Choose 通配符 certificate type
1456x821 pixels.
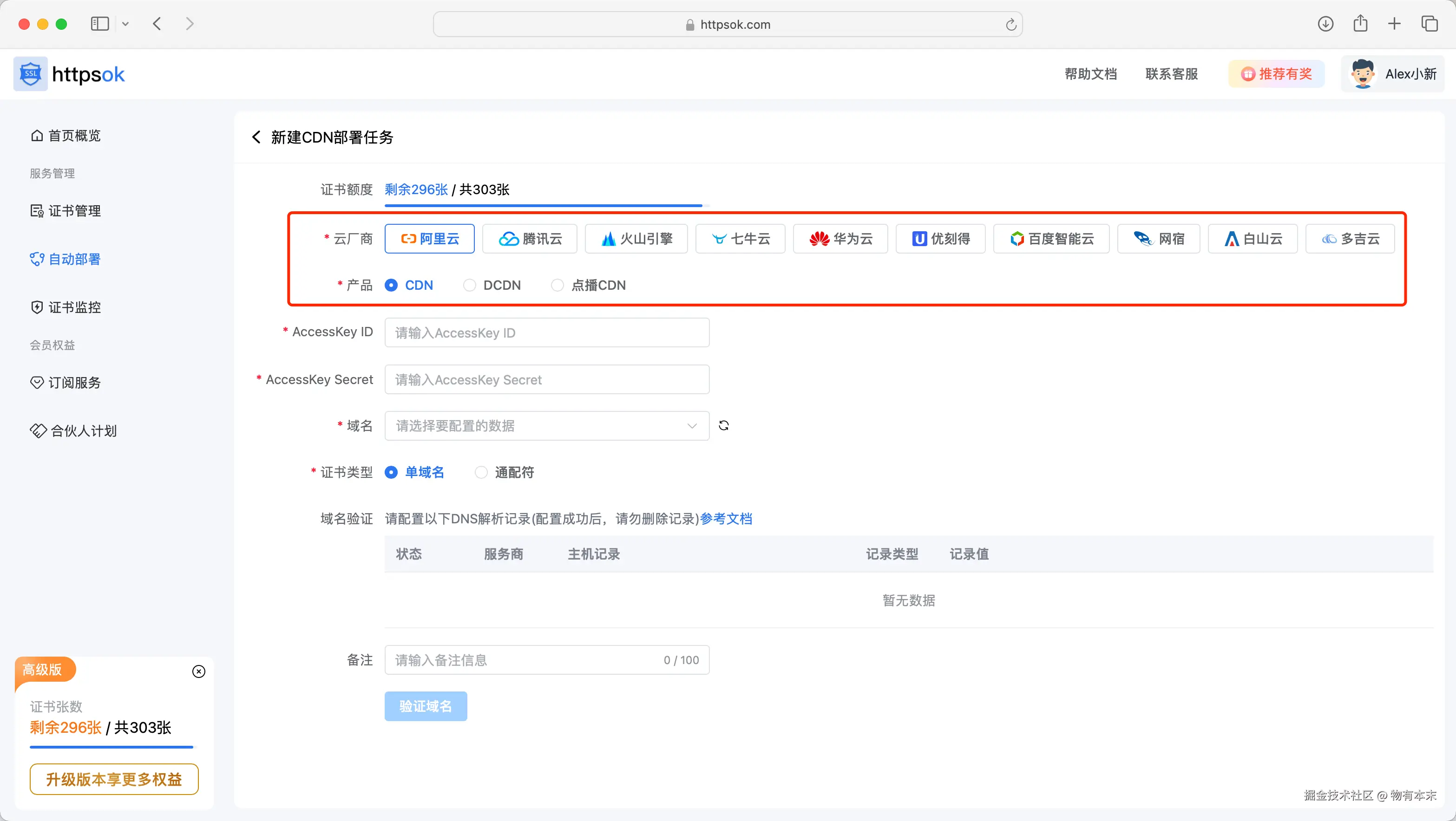coord(481,472)
